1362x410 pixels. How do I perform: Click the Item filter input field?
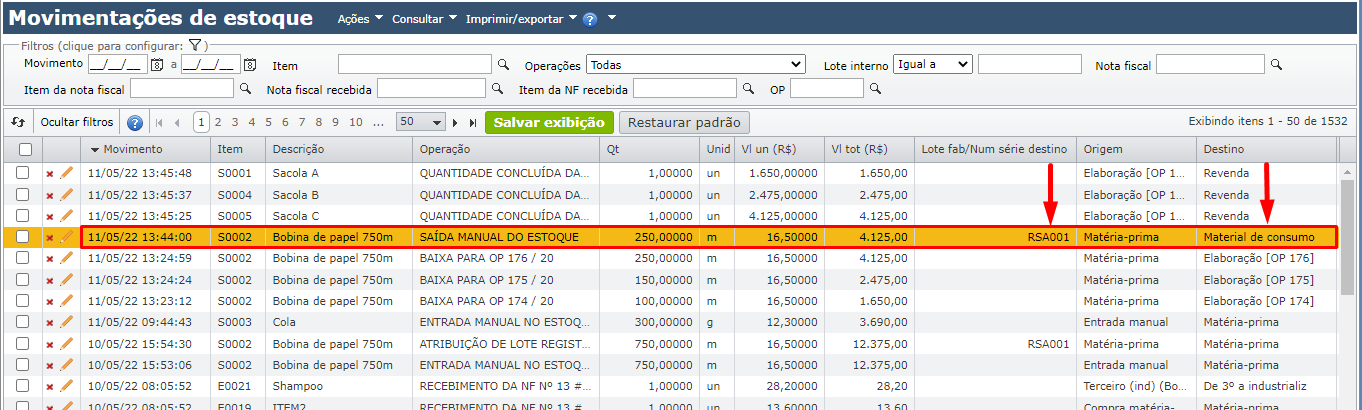pyautogui.click(x=415, y=64)
